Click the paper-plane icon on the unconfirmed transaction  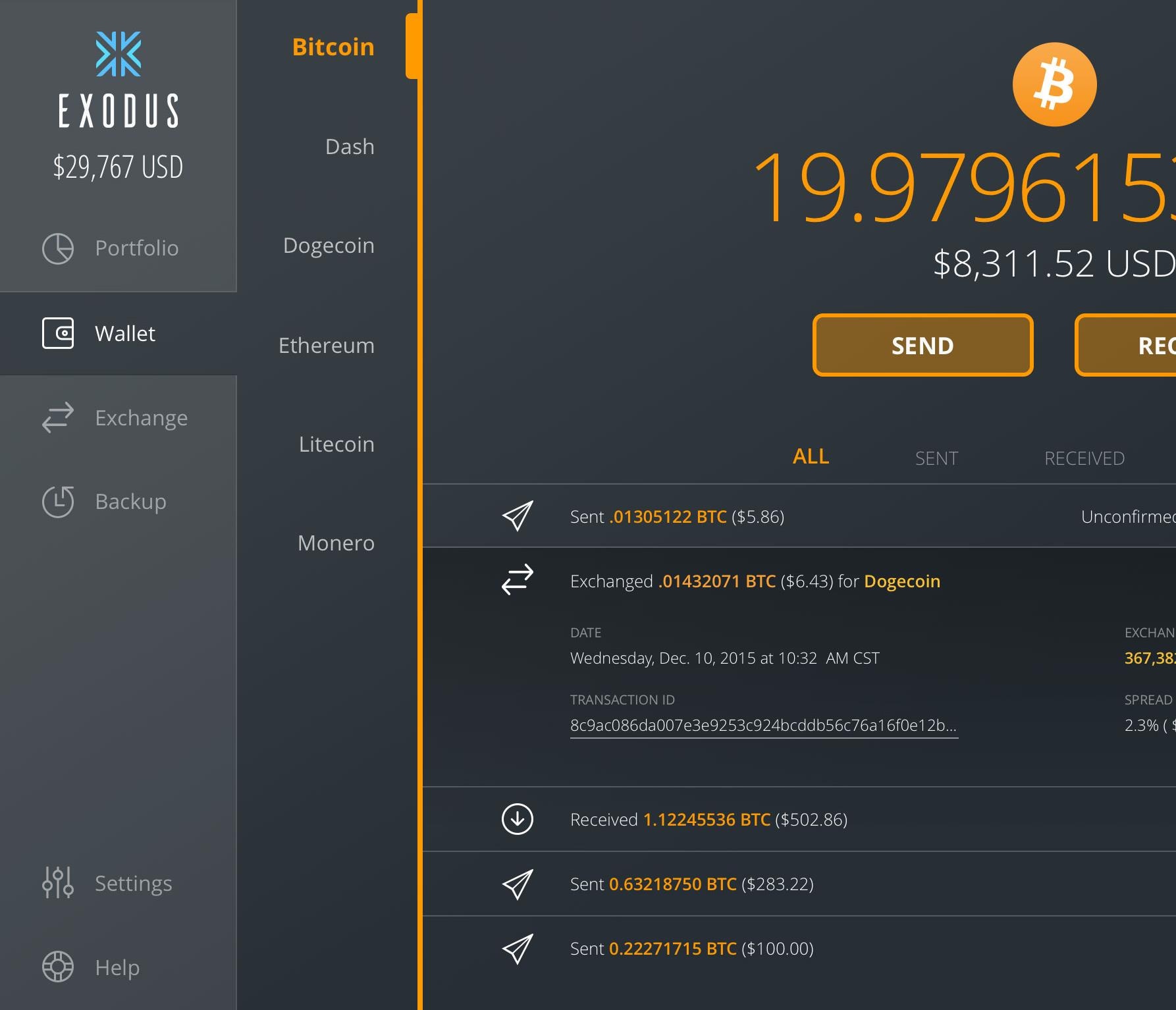click(518, 516)
